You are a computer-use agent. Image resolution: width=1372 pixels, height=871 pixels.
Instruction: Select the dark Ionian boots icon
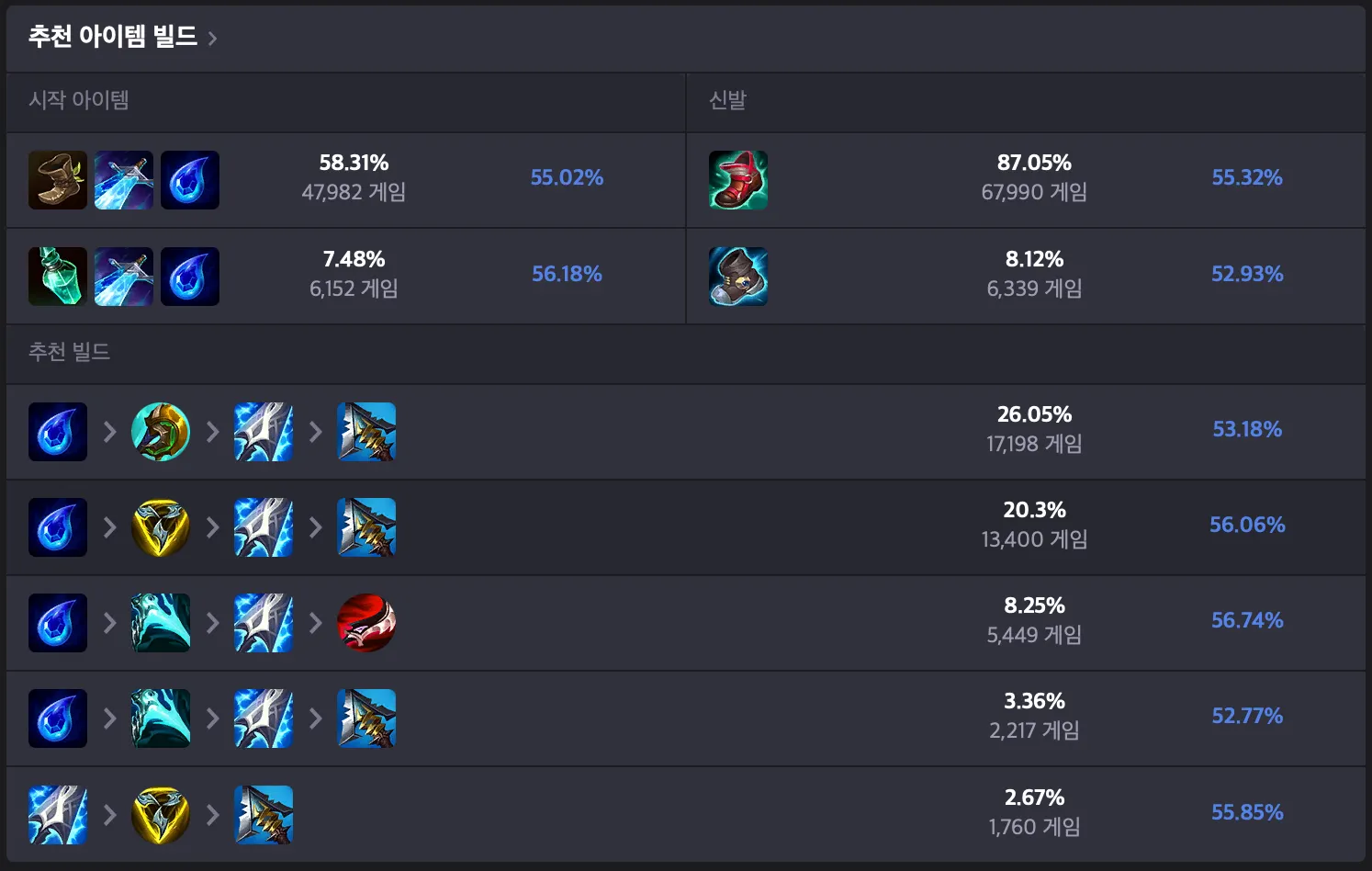(737, 276)
